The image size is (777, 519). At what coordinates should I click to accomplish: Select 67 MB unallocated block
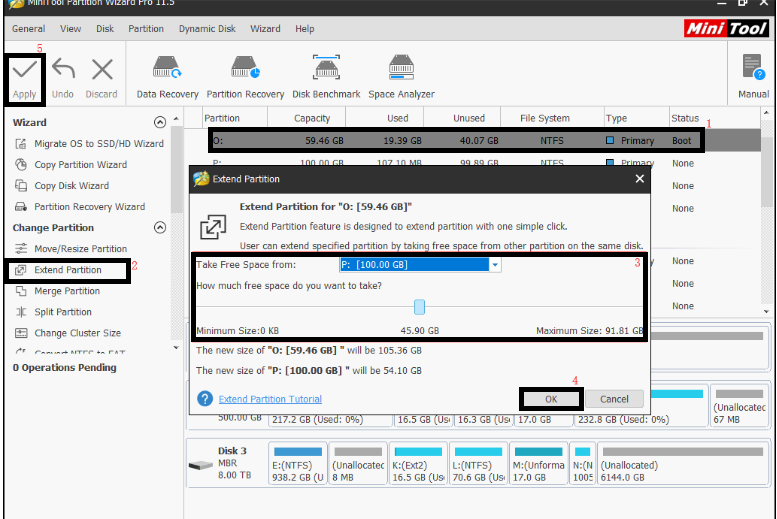(x=739, y=405)
